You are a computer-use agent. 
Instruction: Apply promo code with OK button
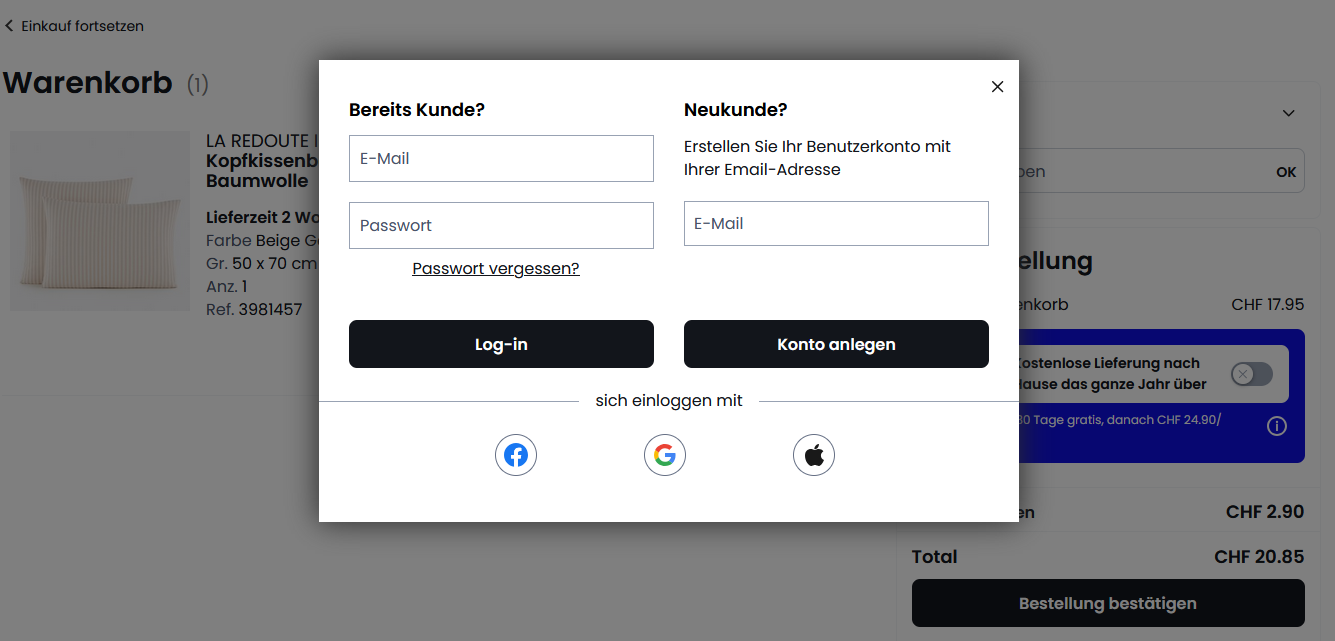(1286, 172)
